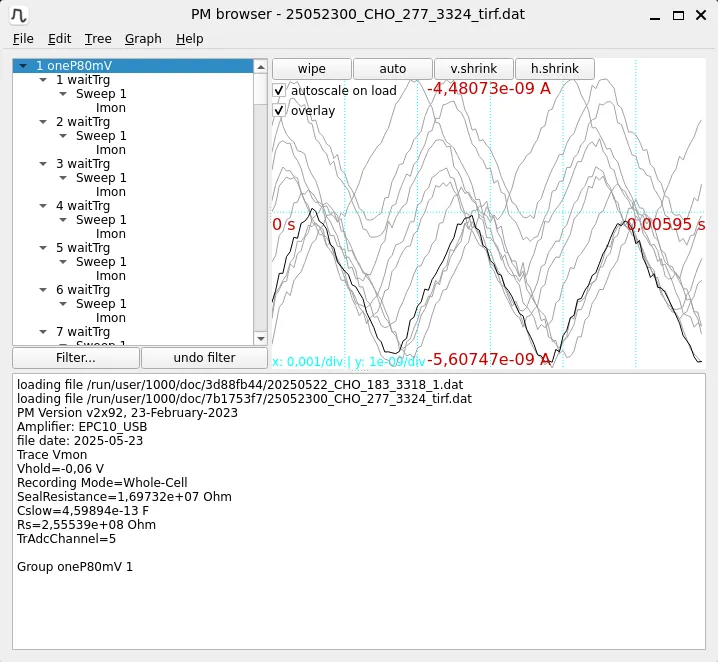Screen dimensions: 718x662
Task: Select the 2 waitTrg tree item
Action: (x=83, y=122)
